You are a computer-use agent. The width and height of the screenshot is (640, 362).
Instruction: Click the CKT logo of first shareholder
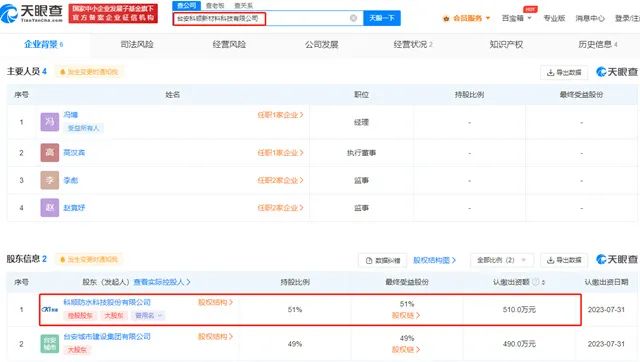point(50,309)
